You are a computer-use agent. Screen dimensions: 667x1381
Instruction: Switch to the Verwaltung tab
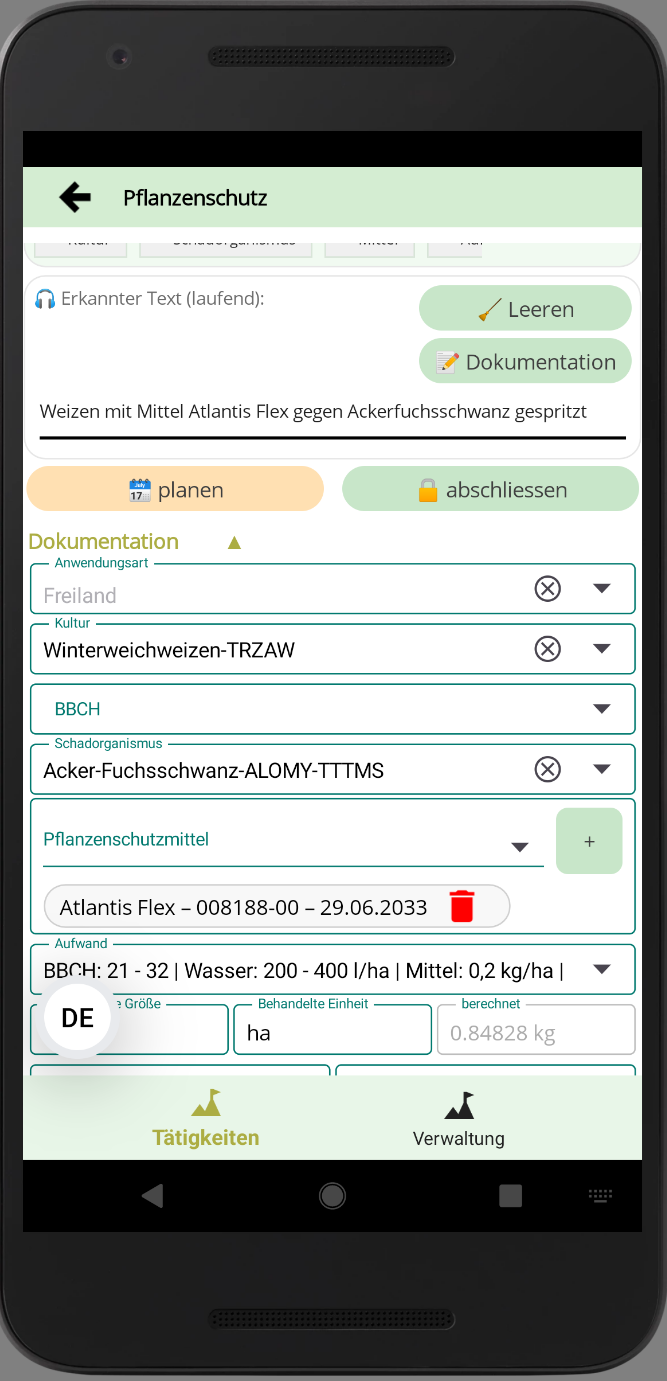458,1119
